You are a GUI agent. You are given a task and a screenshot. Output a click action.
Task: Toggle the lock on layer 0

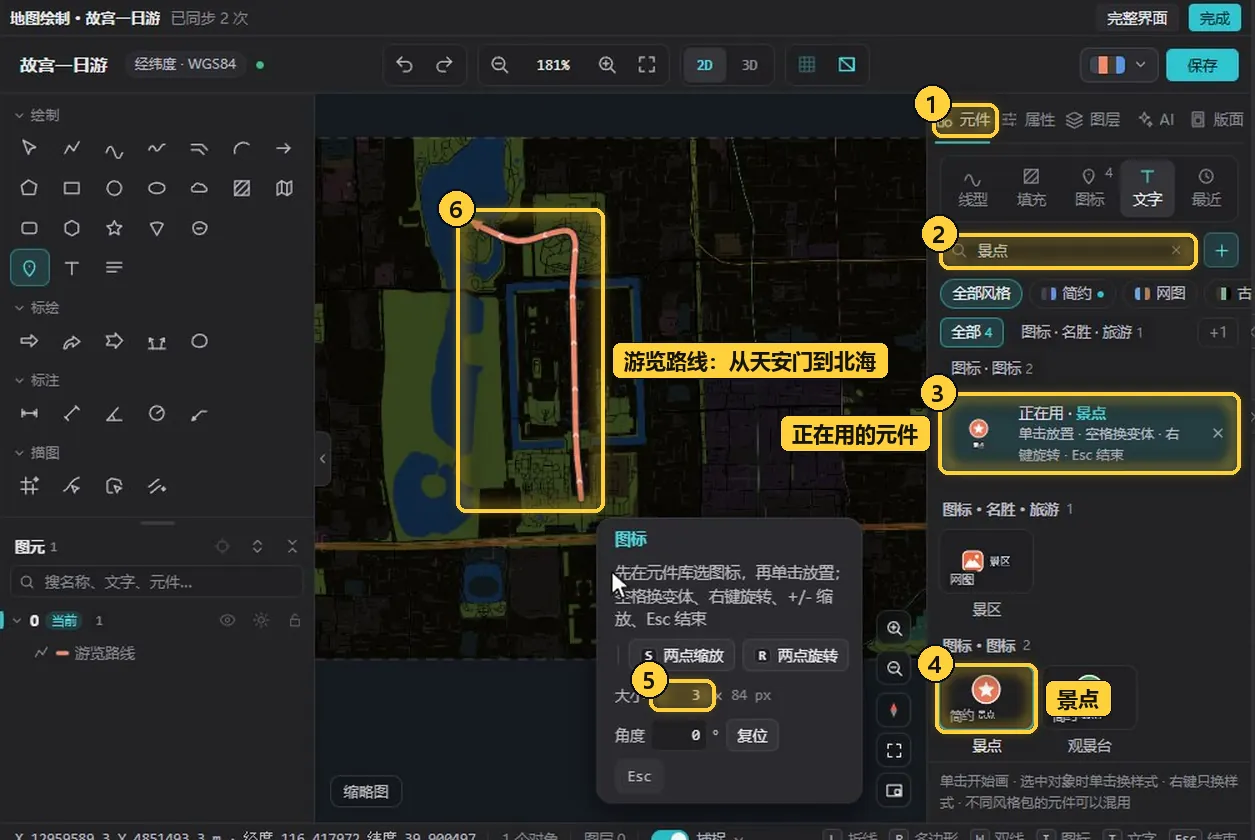[x=294, y=620]
